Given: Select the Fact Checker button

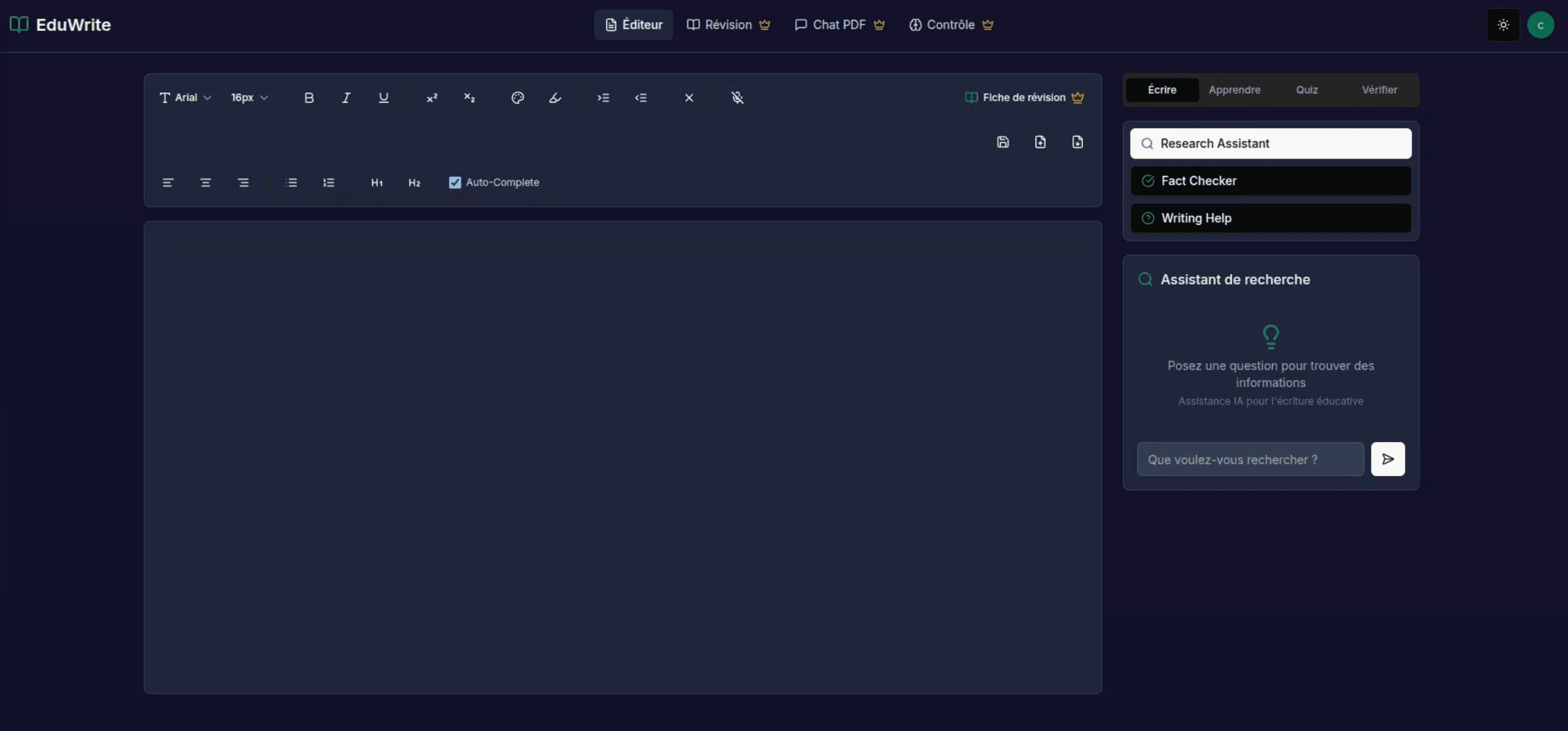Looking at the screenshot, I should [x=1270, y=181].
